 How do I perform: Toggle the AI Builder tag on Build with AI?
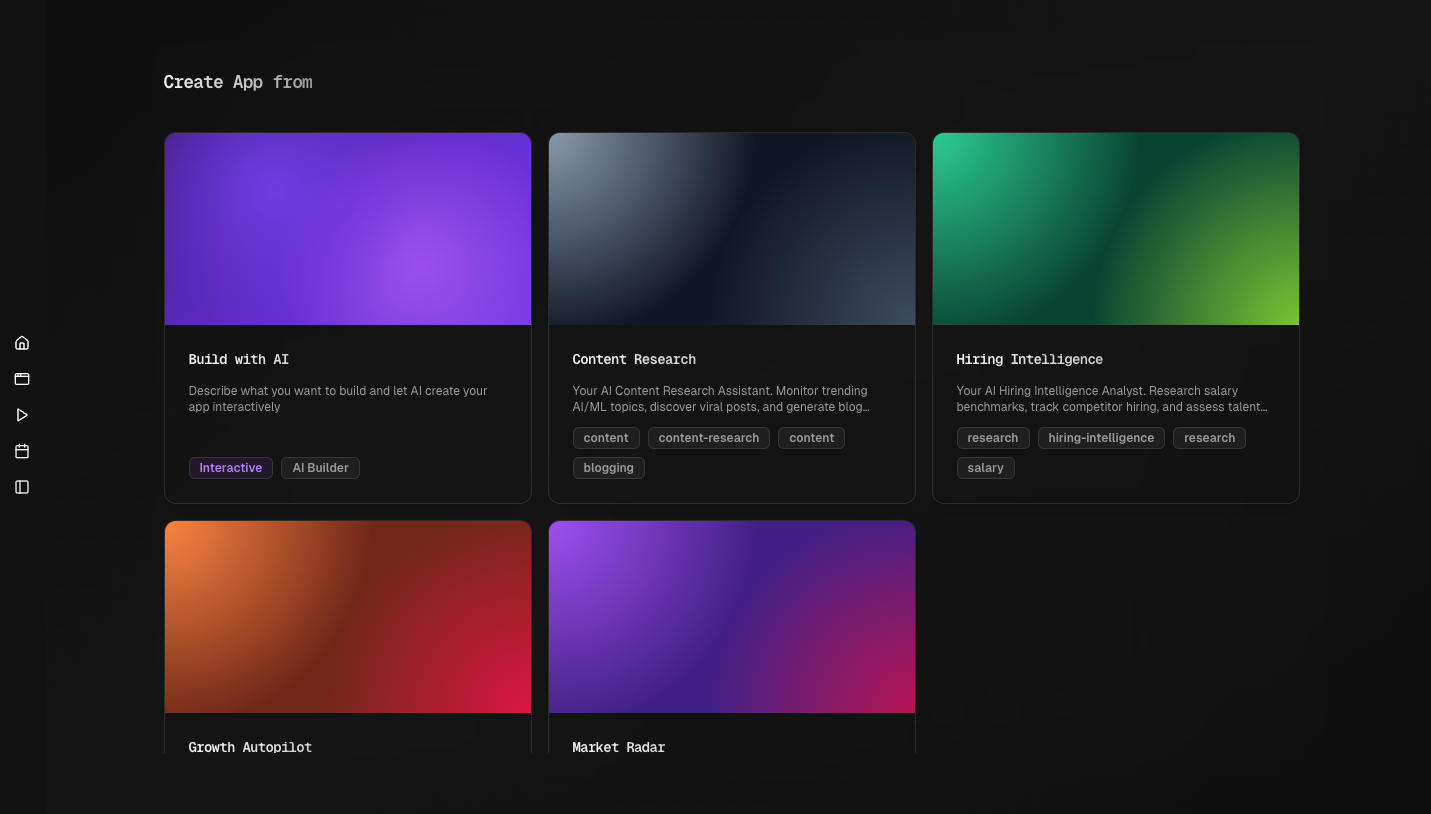pos(320,467)
